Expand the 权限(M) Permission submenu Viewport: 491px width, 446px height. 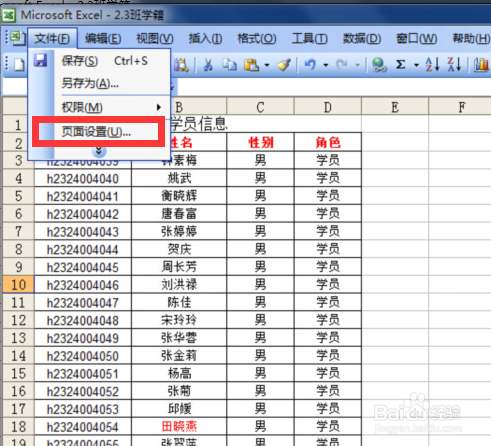point(99,107)
